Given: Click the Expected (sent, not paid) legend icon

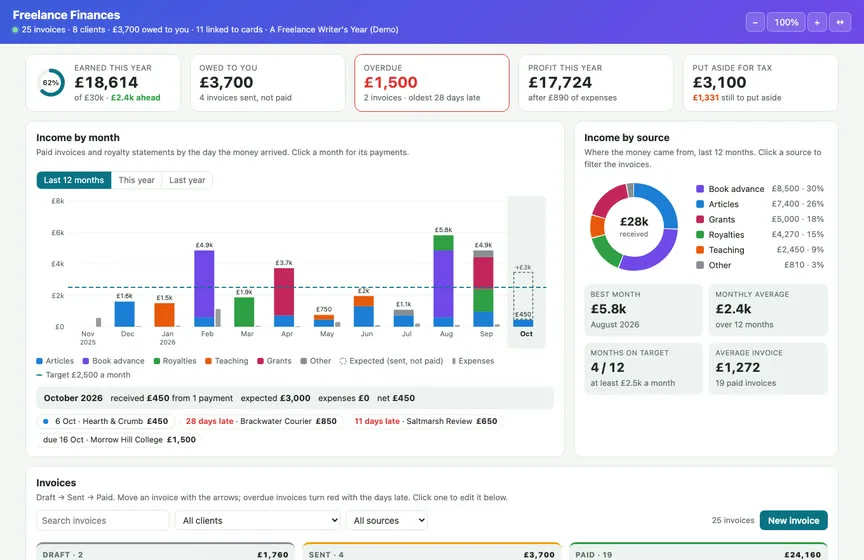Looking at the screenshot, I should click(x=343, y=361).
